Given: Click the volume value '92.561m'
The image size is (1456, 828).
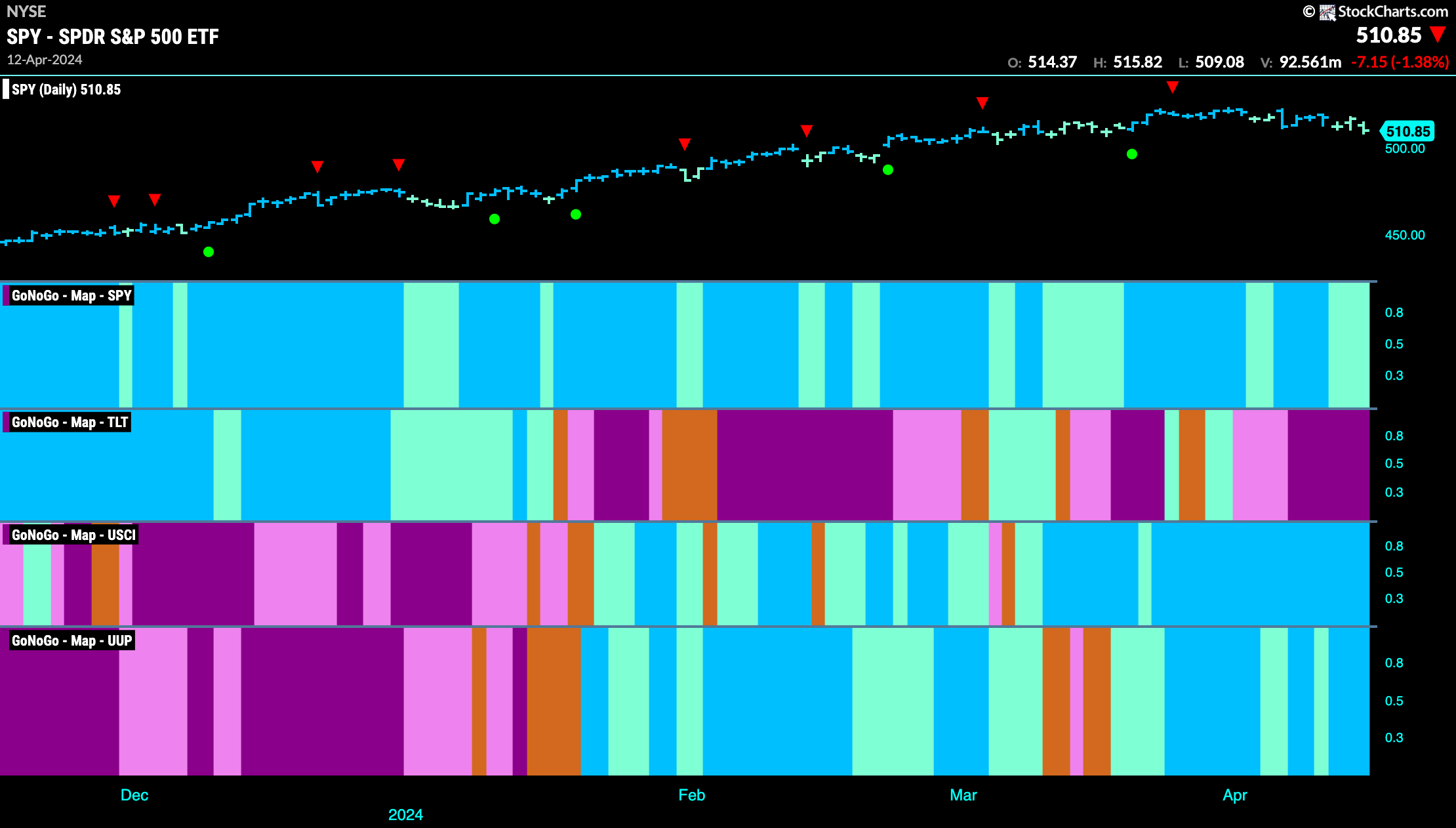Looking at the screenshot, I should [x=1310, y=62].
